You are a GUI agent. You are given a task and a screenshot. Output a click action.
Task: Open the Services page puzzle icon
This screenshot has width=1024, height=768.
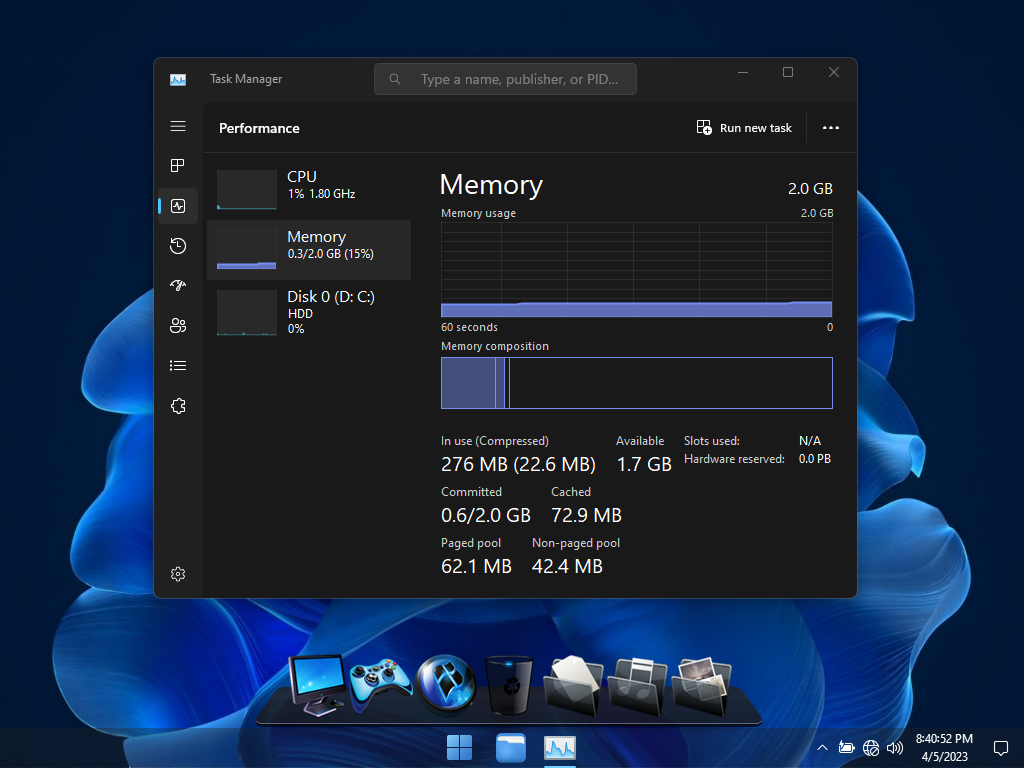178,406
